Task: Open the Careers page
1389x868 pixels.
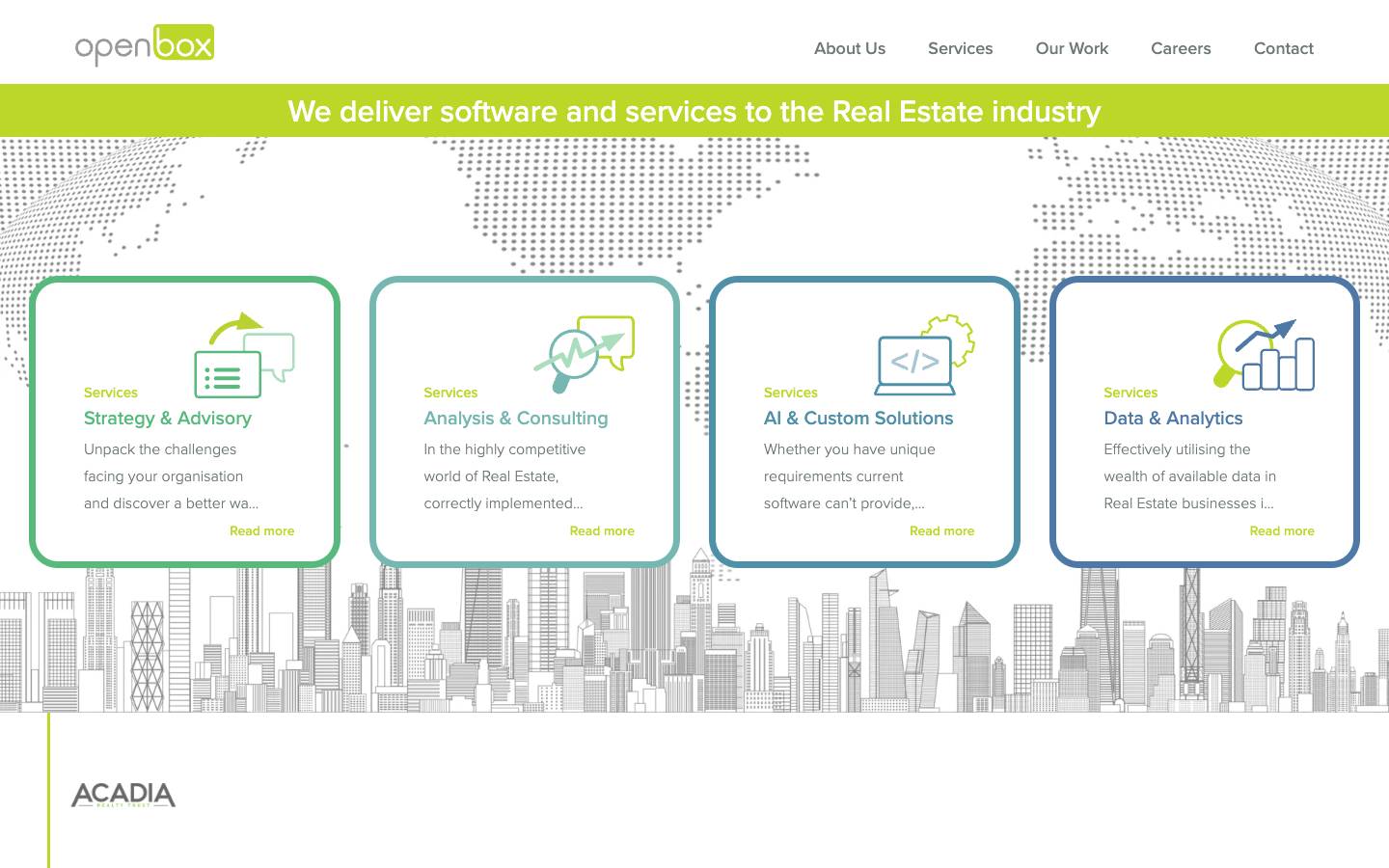Action: coord(1181,48)
